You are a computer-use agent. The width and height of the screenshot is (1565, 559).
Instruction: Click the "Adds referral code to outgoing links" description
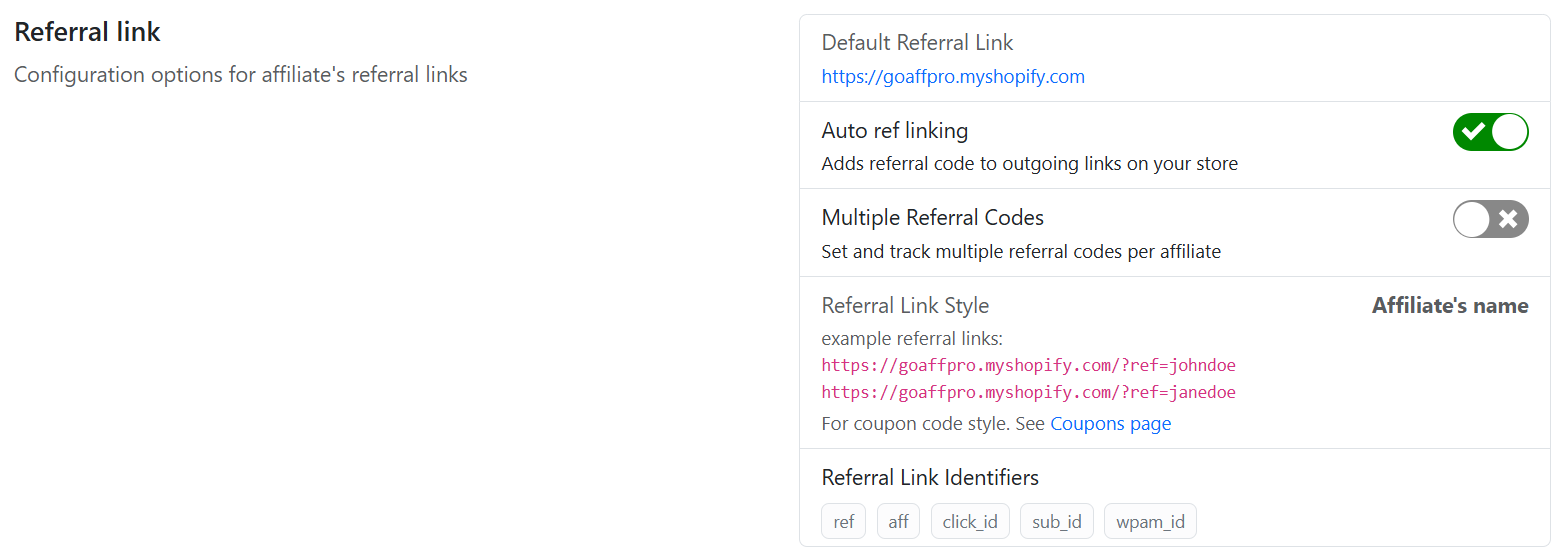point(1029,164)
